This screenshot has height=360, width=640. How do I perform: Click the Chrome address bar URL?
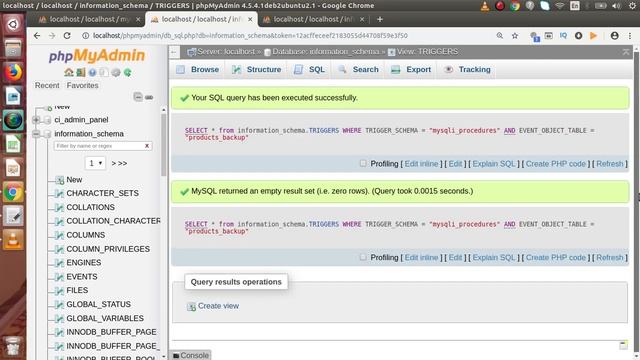coord(250,36)
